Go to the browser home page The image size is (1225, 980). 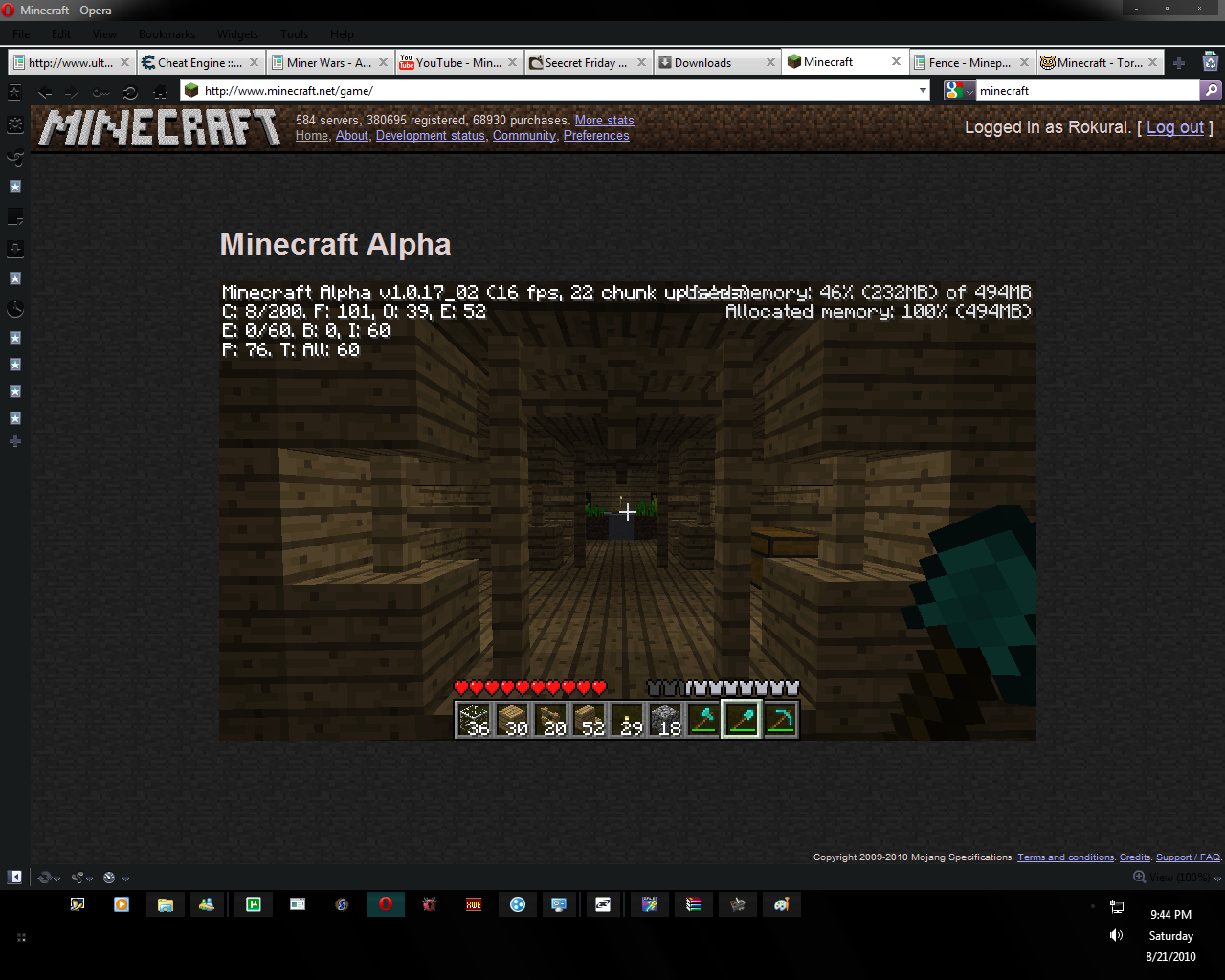[160, 92]
